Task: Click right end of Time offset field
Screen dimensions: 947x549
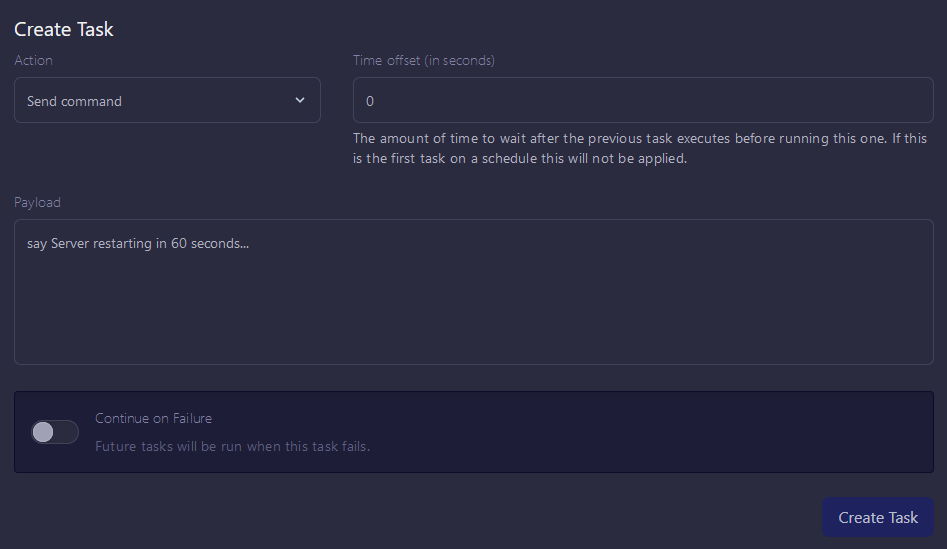Action: pyautogui.click(x=910, y=100)
